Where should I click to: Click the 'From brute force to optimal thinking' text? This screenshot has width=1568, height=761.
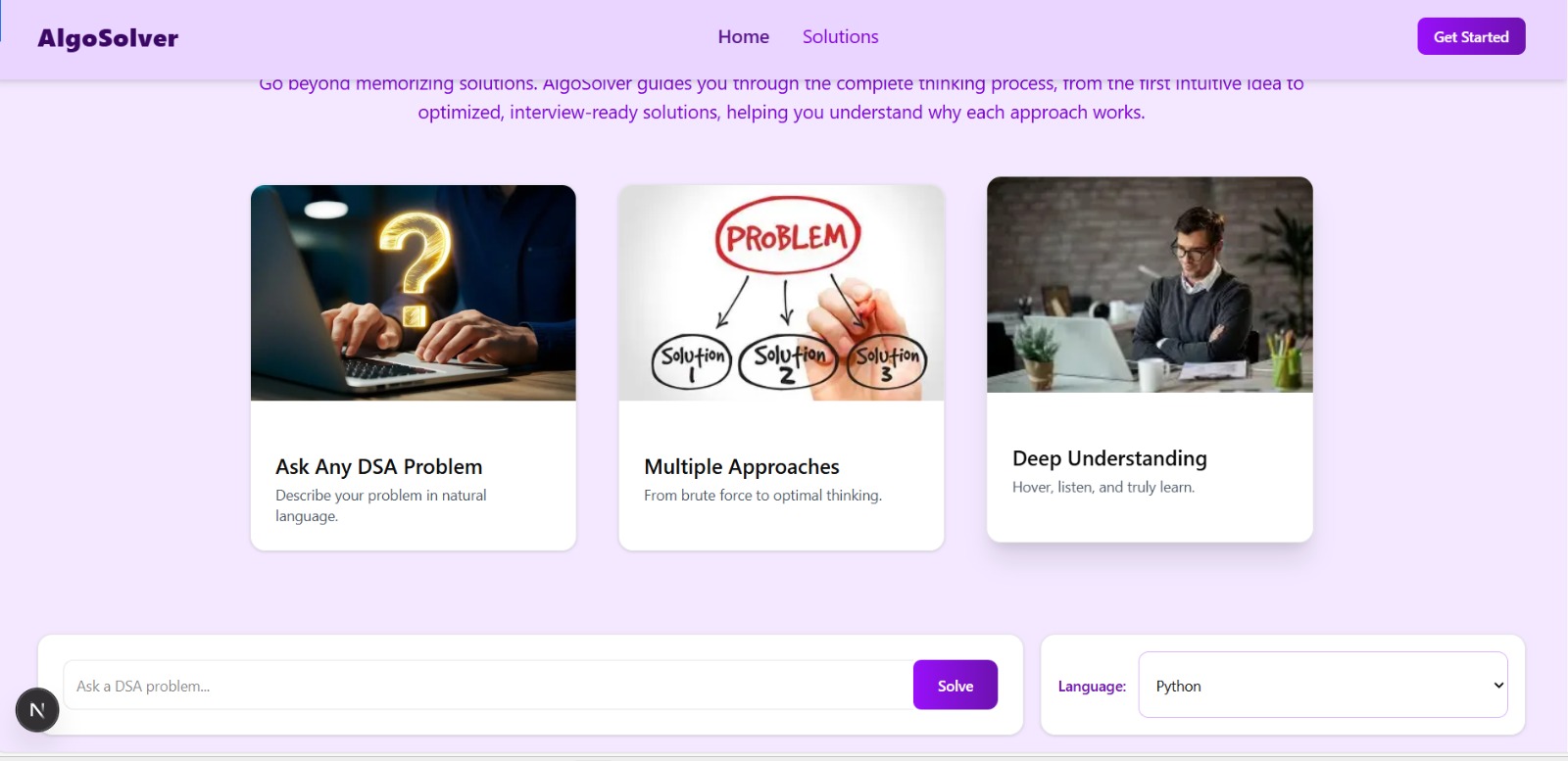pos(762,496)
